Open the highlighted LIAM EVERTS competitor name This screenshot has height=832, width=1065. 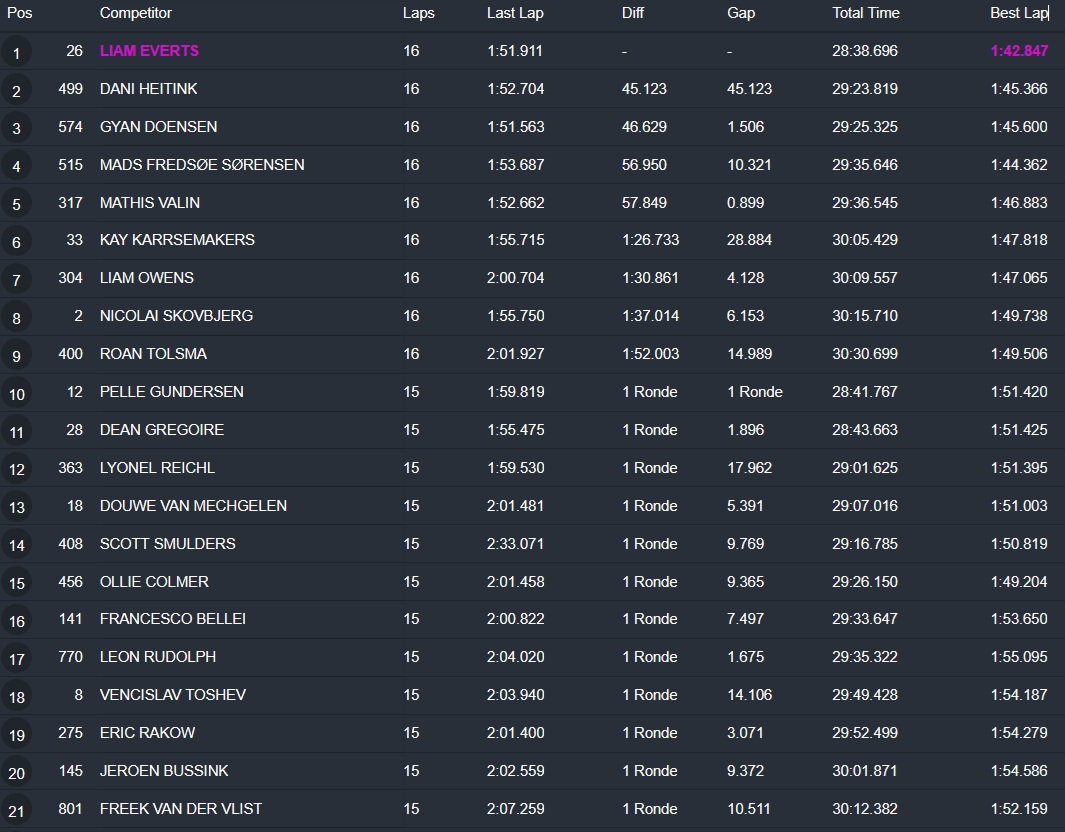[149, 51]
